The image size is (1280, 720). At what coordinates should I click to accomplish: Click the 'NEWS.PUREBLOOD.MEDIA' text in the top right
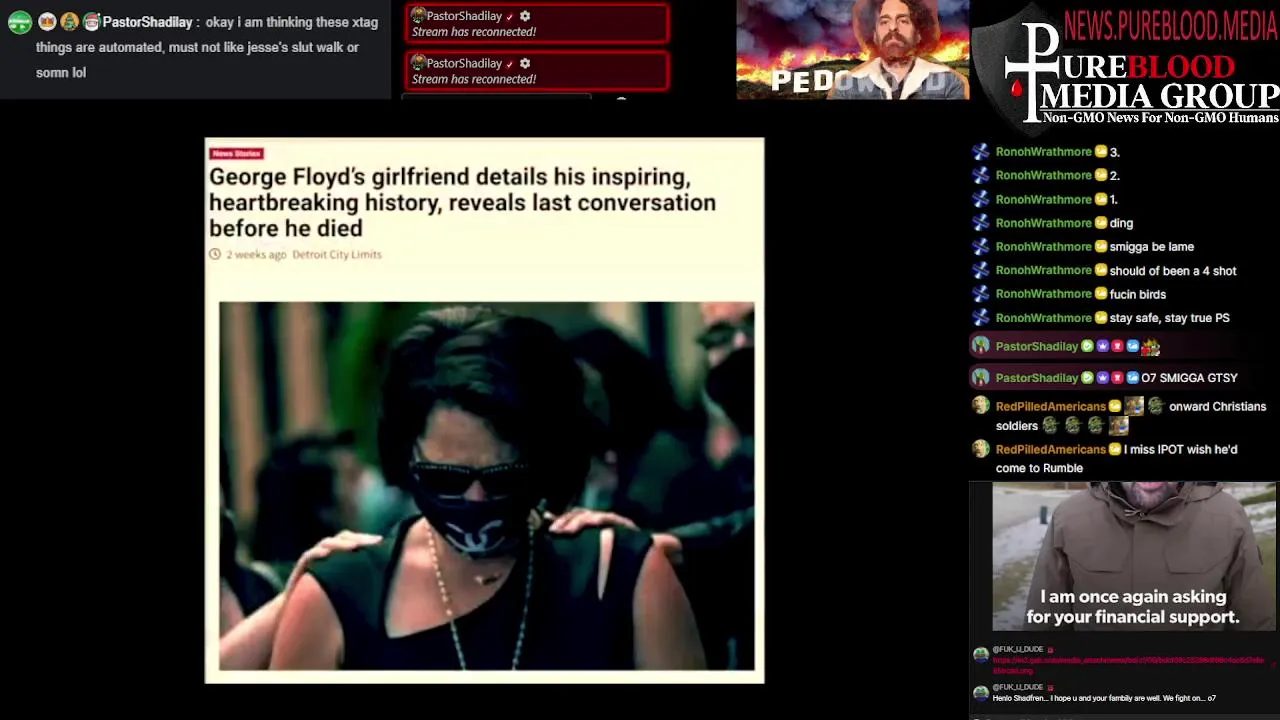1171,25
